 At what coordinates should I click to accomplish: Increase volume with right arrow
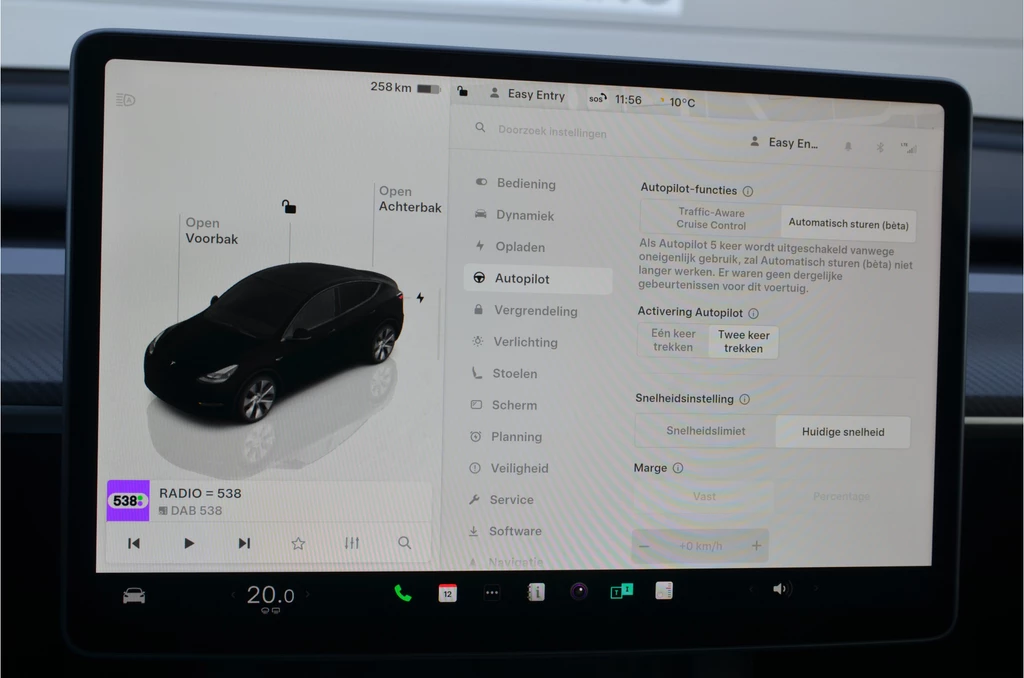pyautogui.click(x=816, y=589)
